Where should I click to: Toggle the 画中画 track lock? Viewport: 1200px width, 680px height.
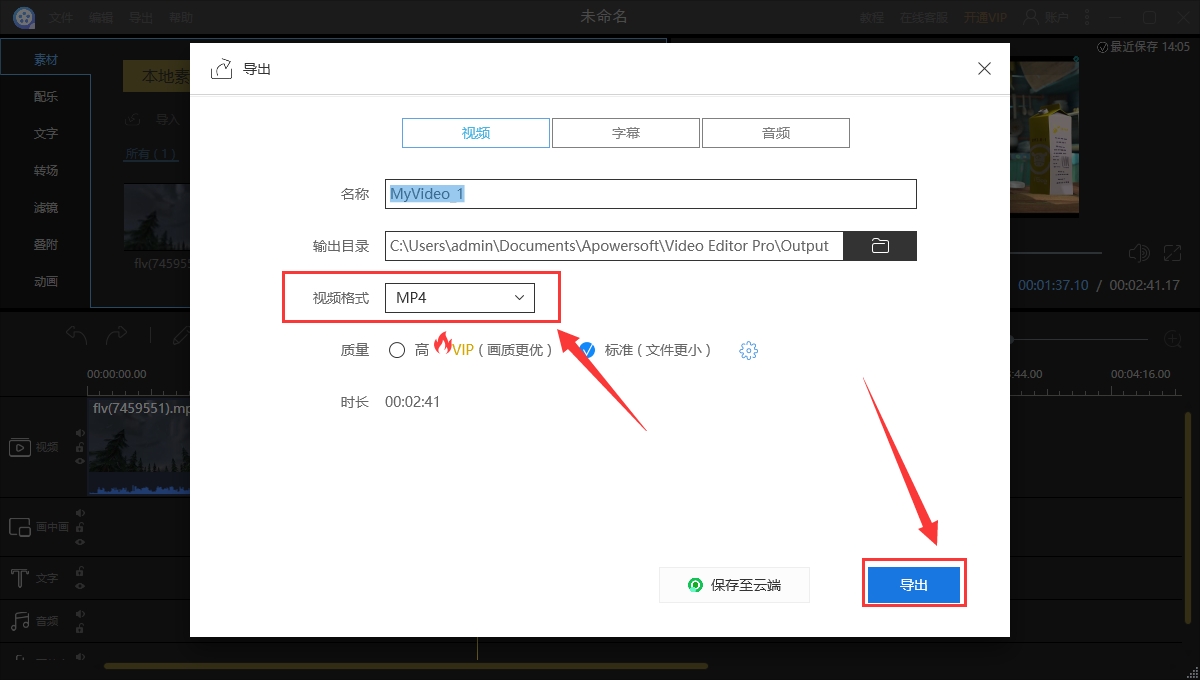(x=80, y=527)
